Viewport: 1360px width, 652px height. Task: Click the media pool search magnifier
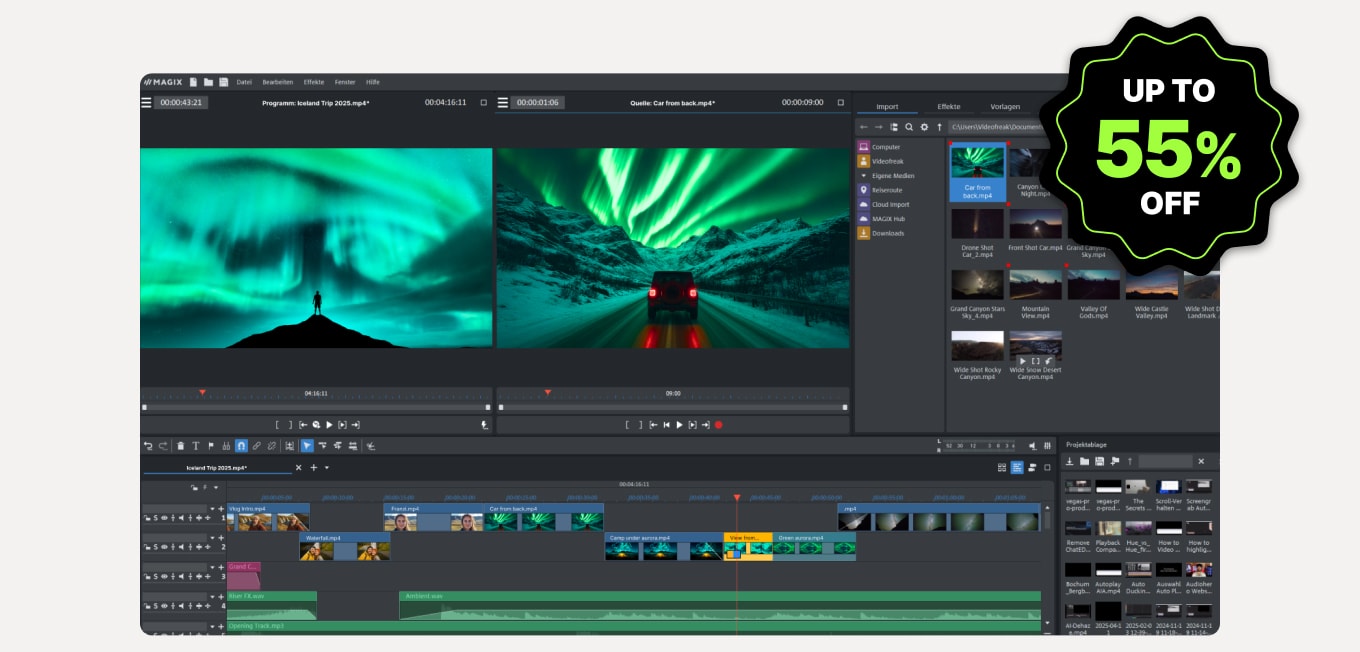(x=909, y=127)
